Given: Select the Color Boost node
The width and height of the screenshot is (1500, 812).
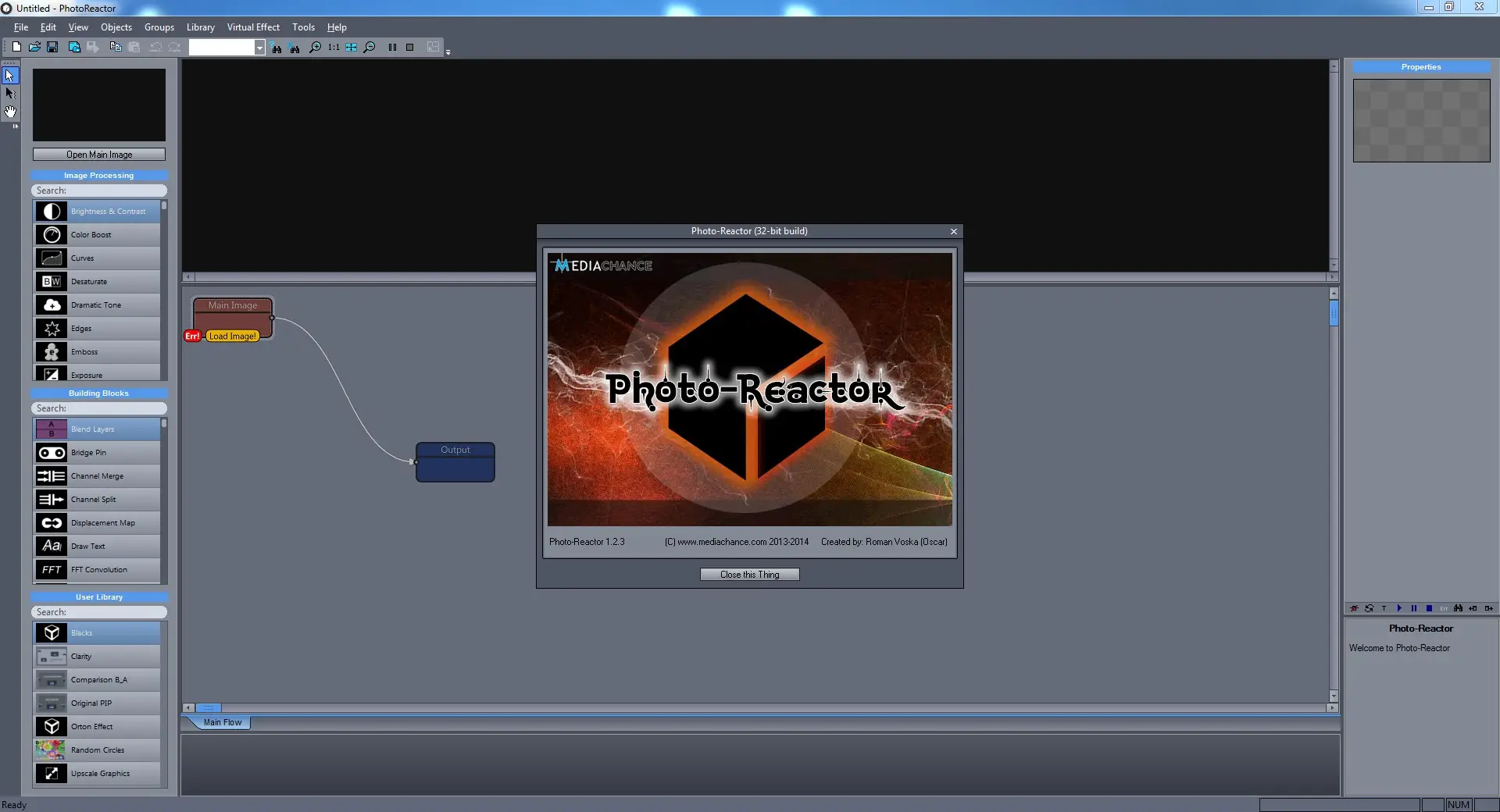Looking at the screenshot, I should pos(98,235).
